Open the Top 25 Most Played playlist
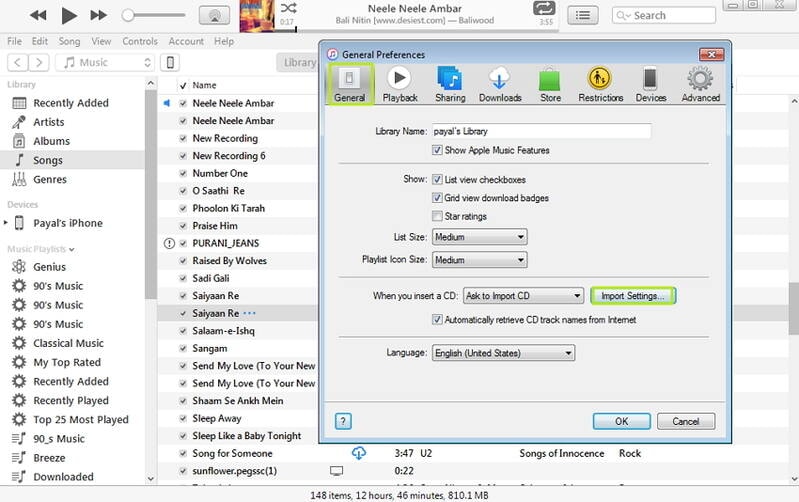Image resolution: width=799 pixels, height=502 pixels. pos(81,419)
